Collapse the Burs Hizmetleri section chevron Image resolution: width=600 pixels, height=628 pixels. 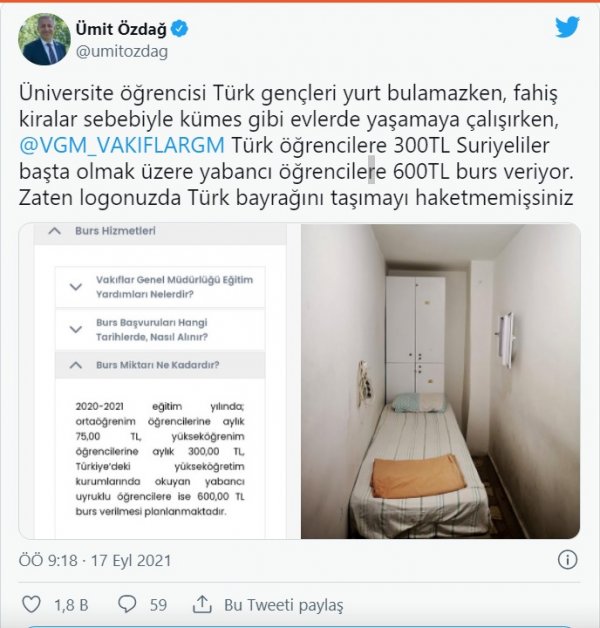point(54,231)
